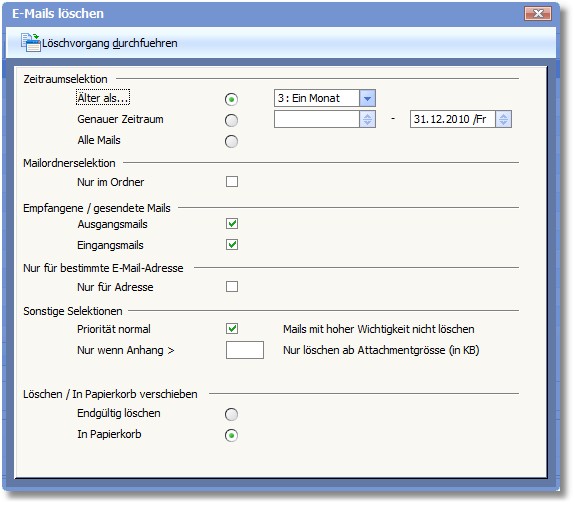Image resolution: width=574 pixels, height=505 pixels.
Task: Click the start date field spinner
Action: pyautogui.click(x=368, y=119)
